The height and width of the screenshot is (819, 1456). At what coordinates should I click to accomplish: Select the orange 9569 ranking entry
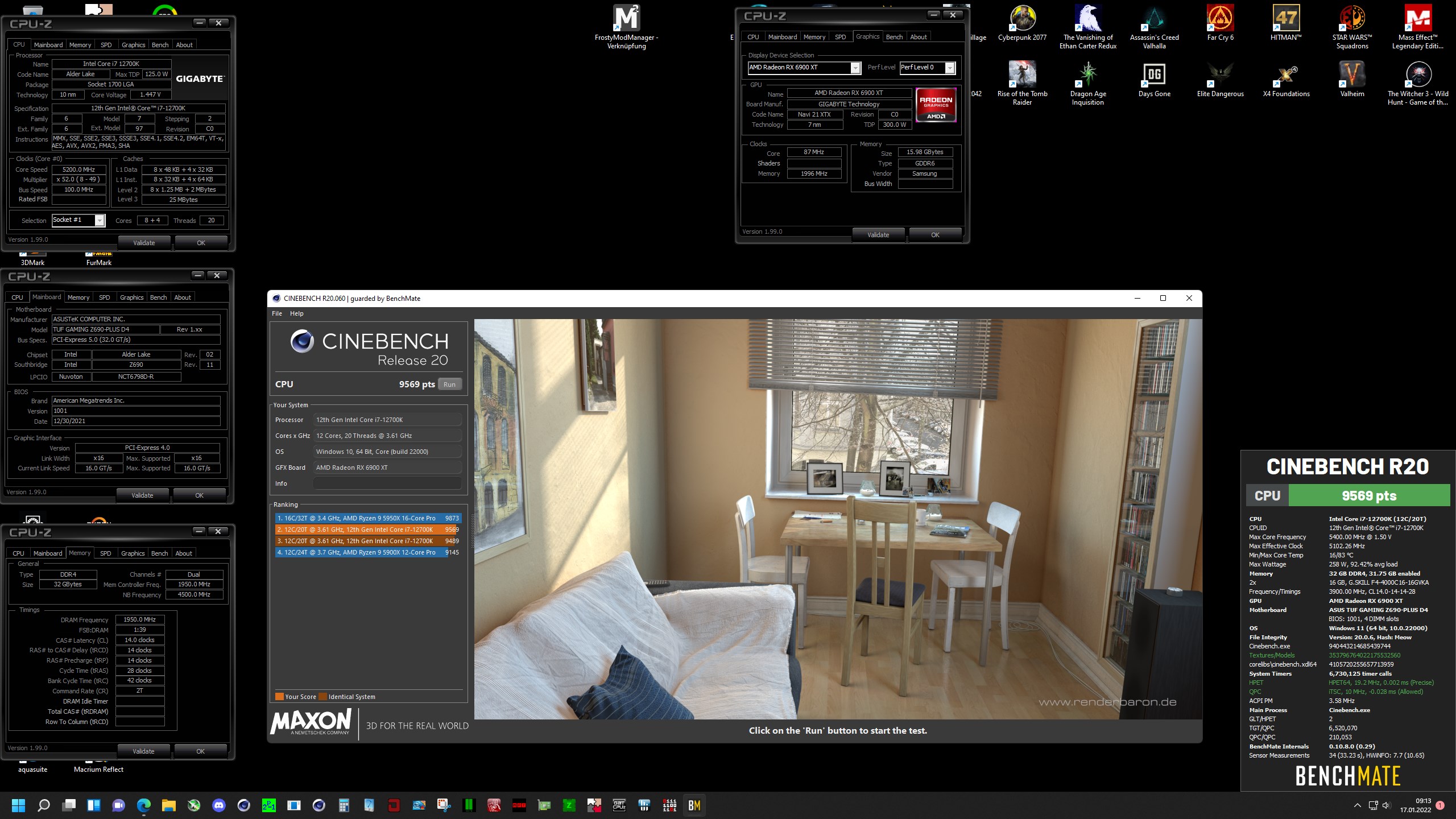(x=368, y=530)
